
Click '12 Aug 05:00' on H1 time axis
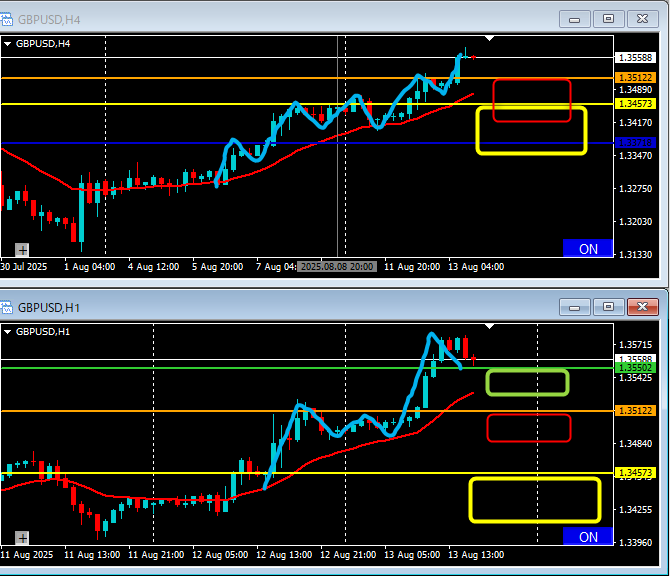tap(220, 555)
